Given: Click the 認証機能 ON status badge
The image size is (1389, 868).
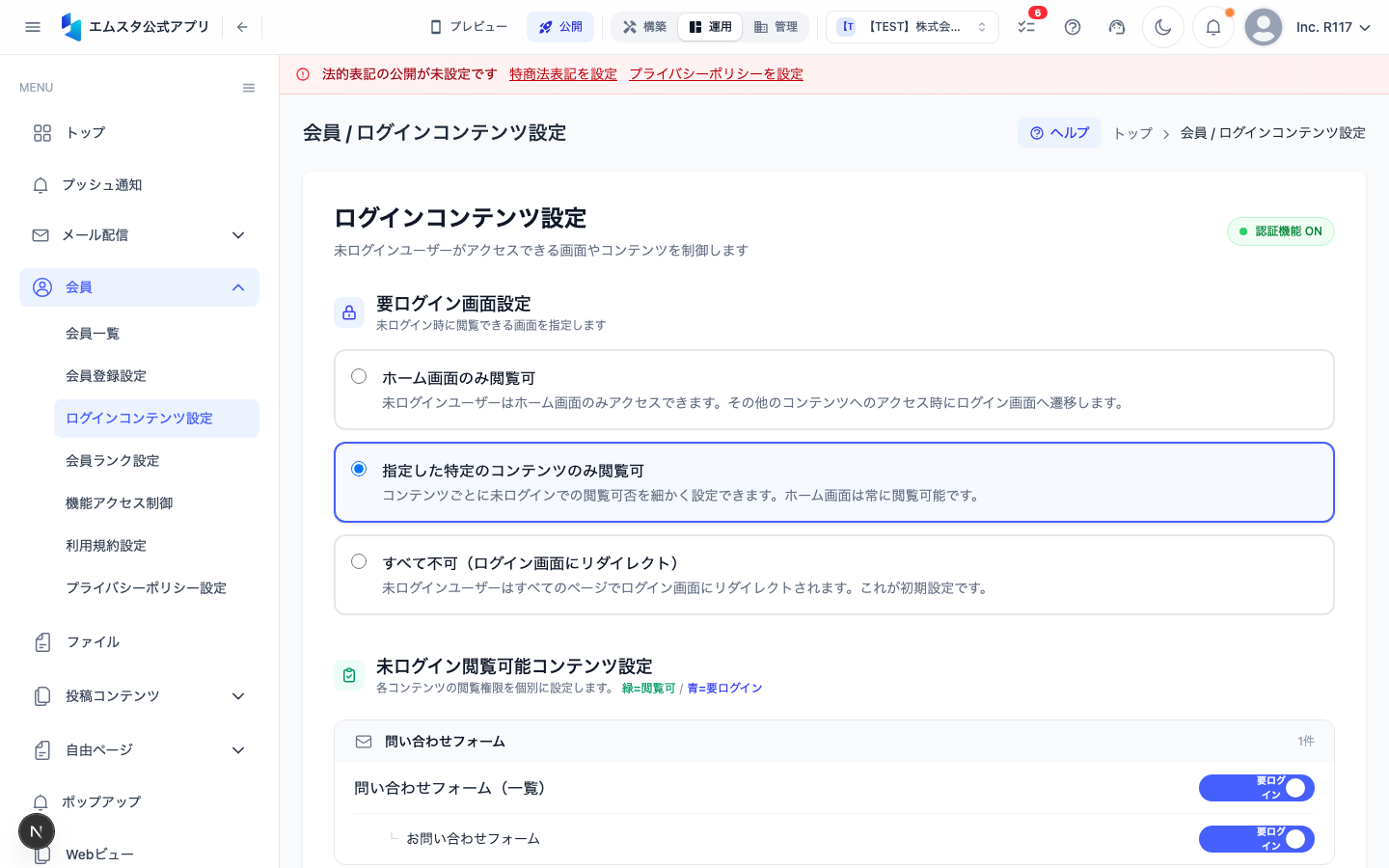Looking at the screenshot, I should (1281, 231).
